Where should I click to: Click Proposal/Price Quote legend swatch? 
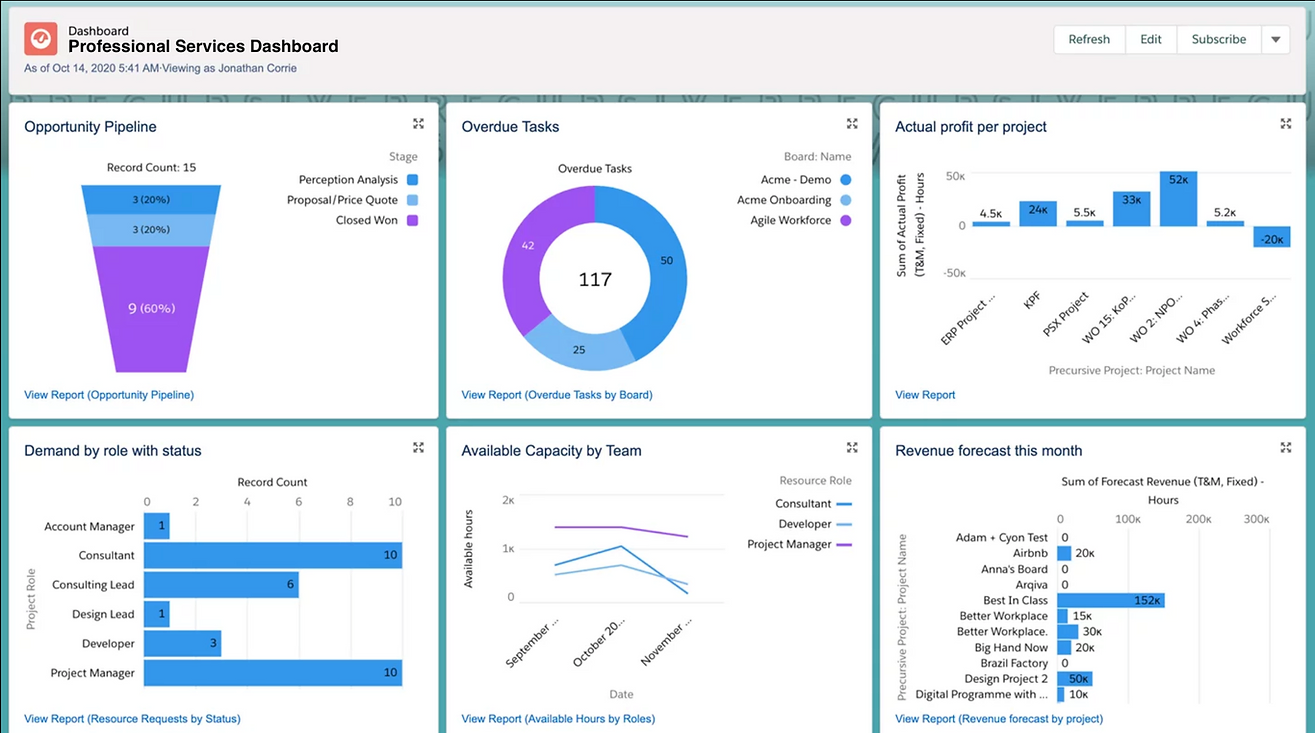tap(412, 200)
